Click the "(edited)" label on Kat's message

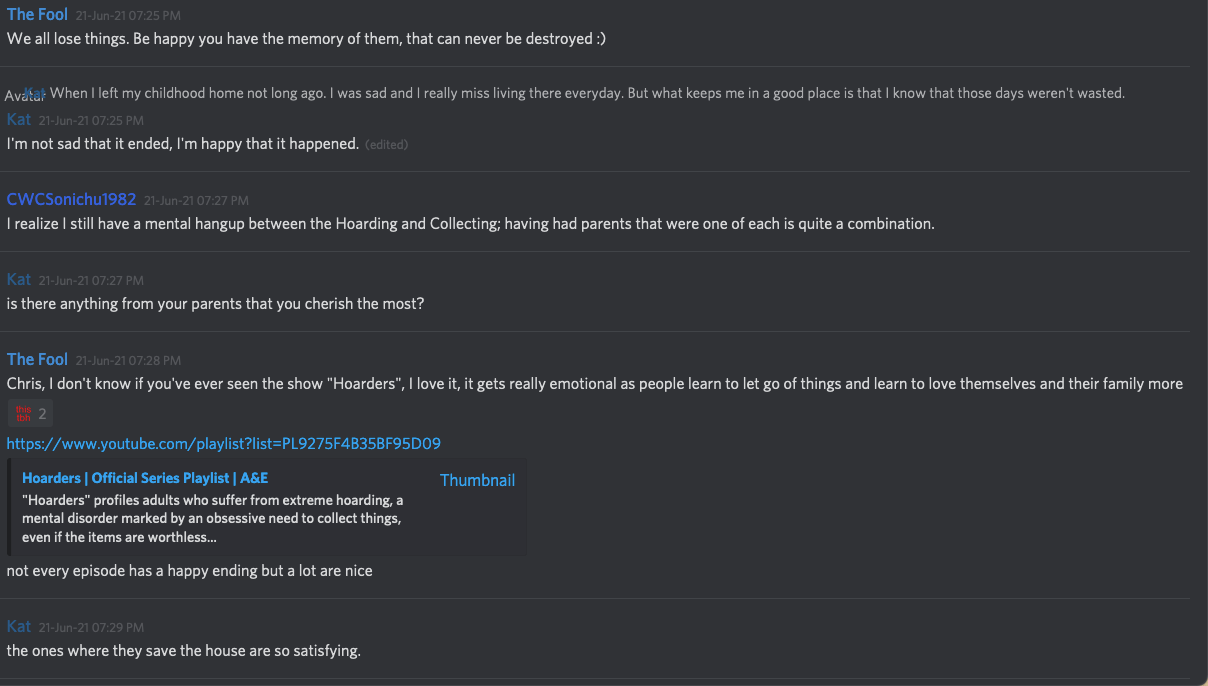[x=386, y=144]
